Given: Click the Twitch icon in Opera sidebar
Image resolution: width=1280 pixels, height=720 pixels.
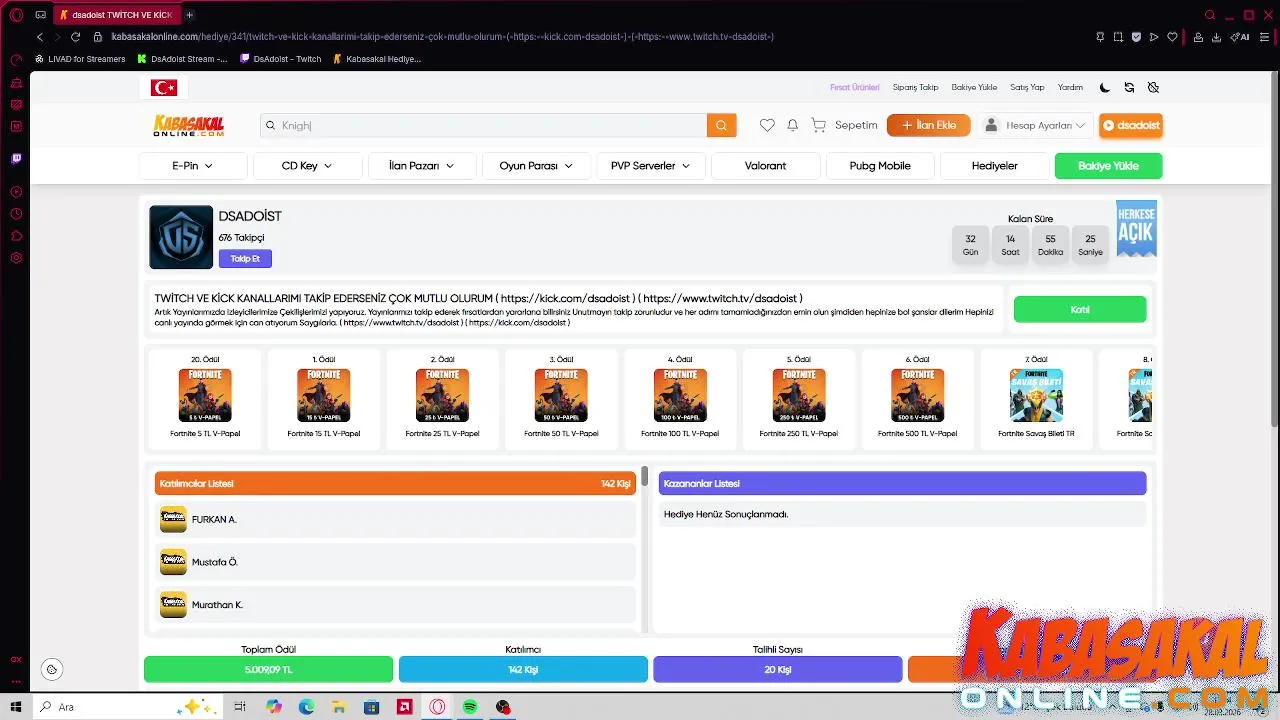Looking at the screenshot, I should (16, 158).
